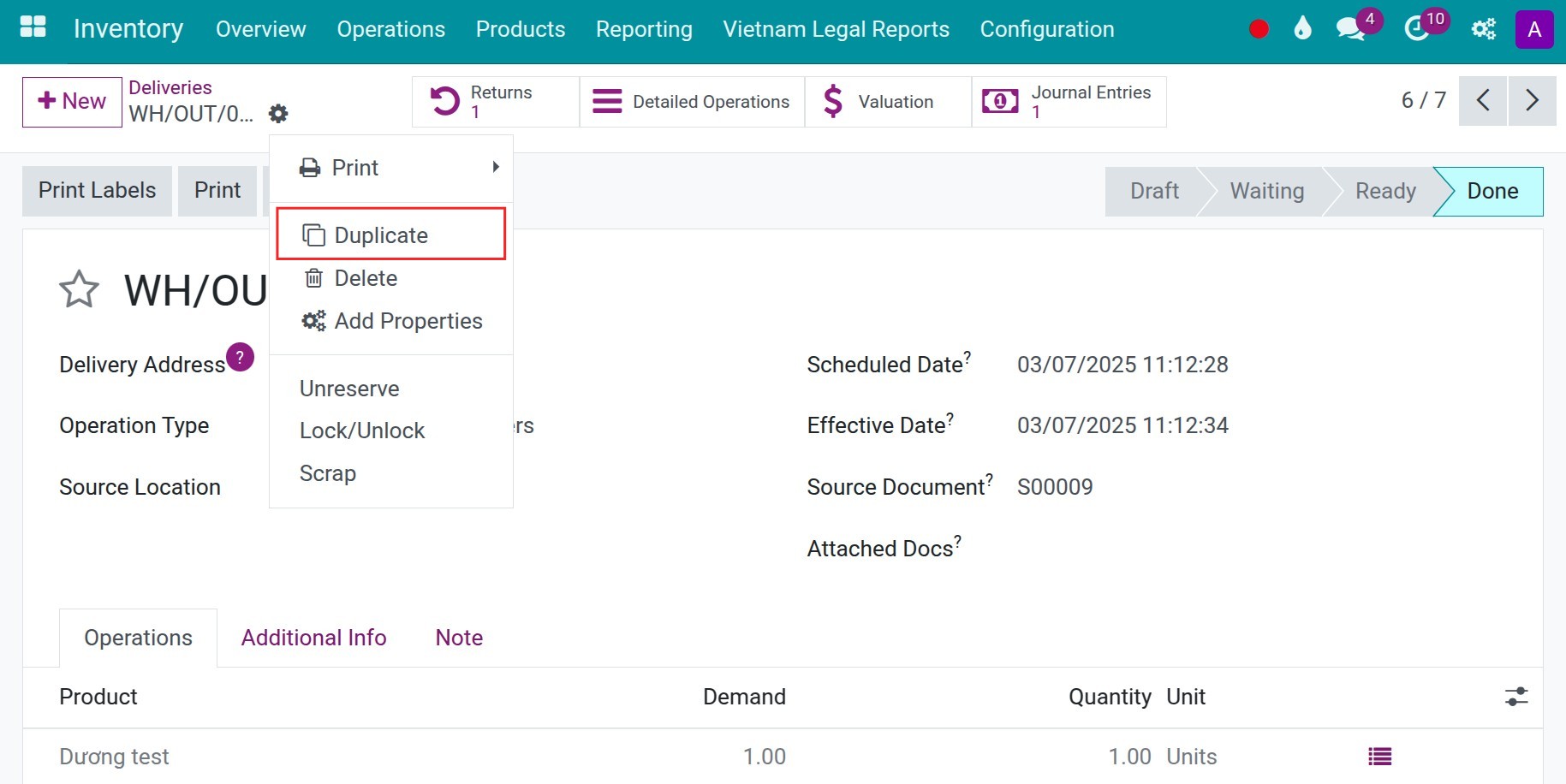
Task: Select Unreserve from the menu
Action: click(391, 389)
